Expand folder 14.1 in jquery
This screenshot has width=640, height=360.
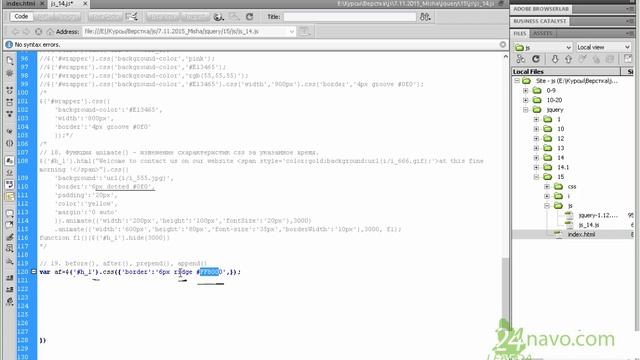tap(536, 167)
